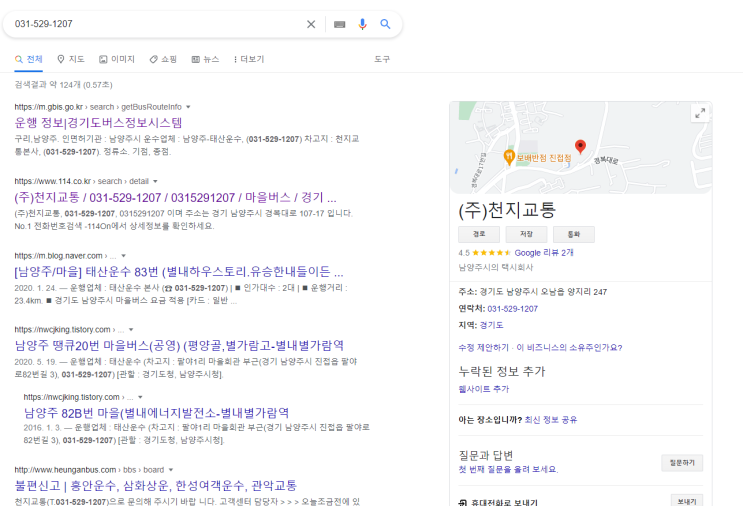Select the 전체 tab
743x506 pixels.
[28, 59]
